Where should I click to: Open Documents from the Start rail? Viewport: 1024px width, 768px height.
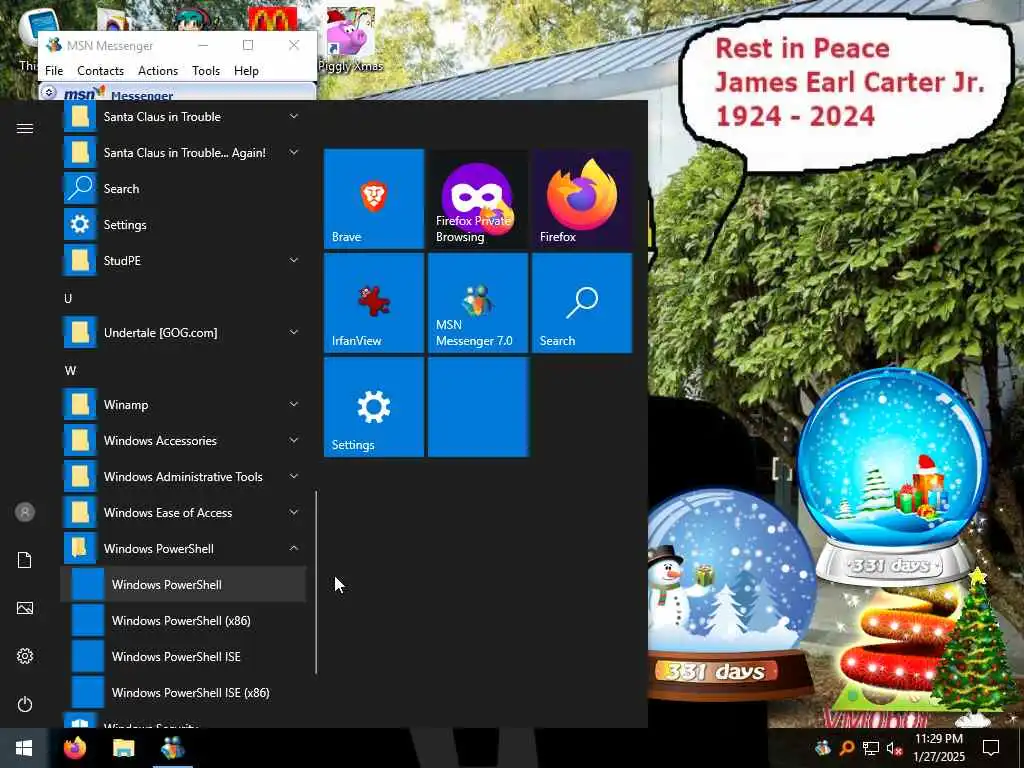25,560
